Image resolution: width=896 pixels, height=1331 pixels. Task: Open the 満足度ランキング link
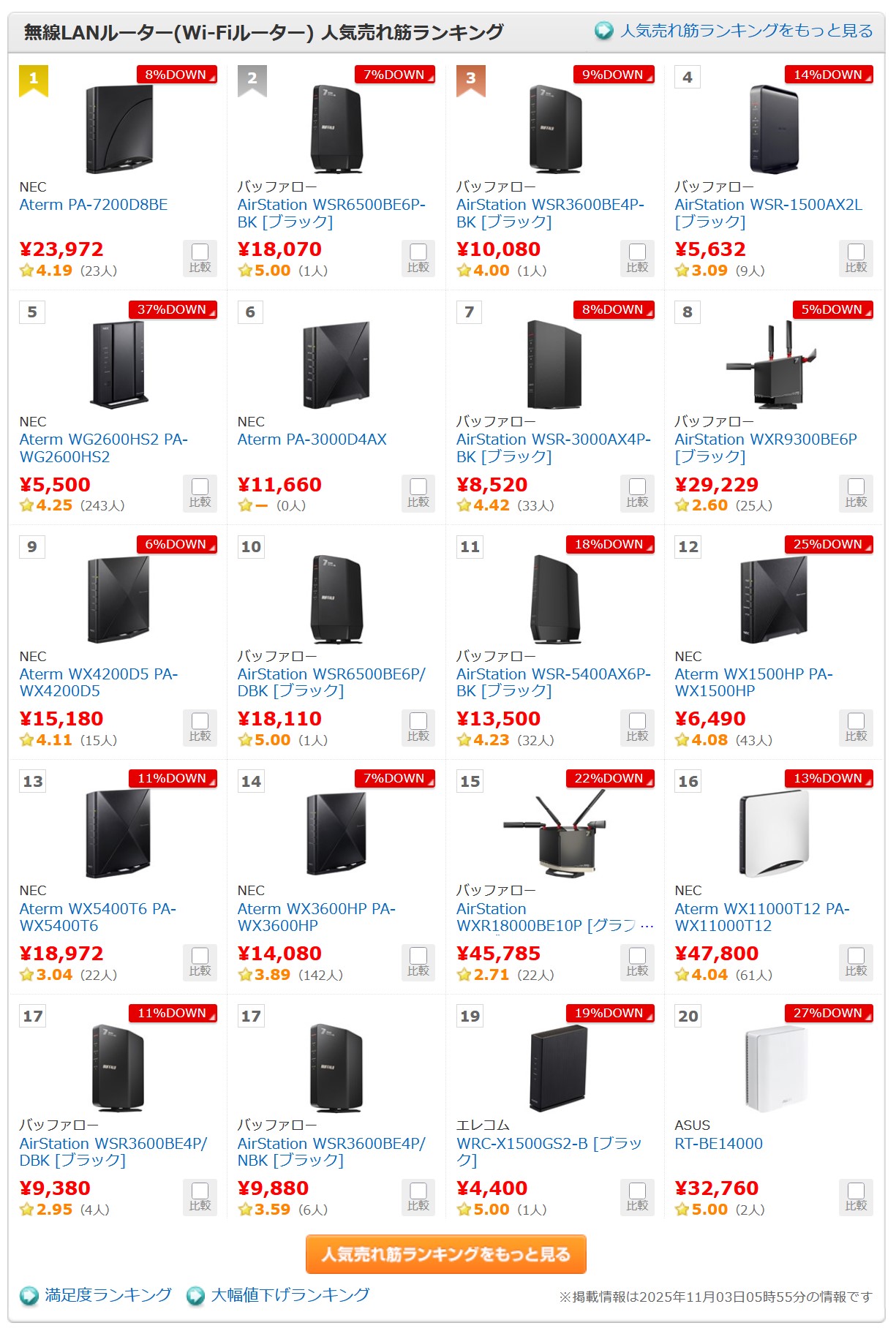108,1295
